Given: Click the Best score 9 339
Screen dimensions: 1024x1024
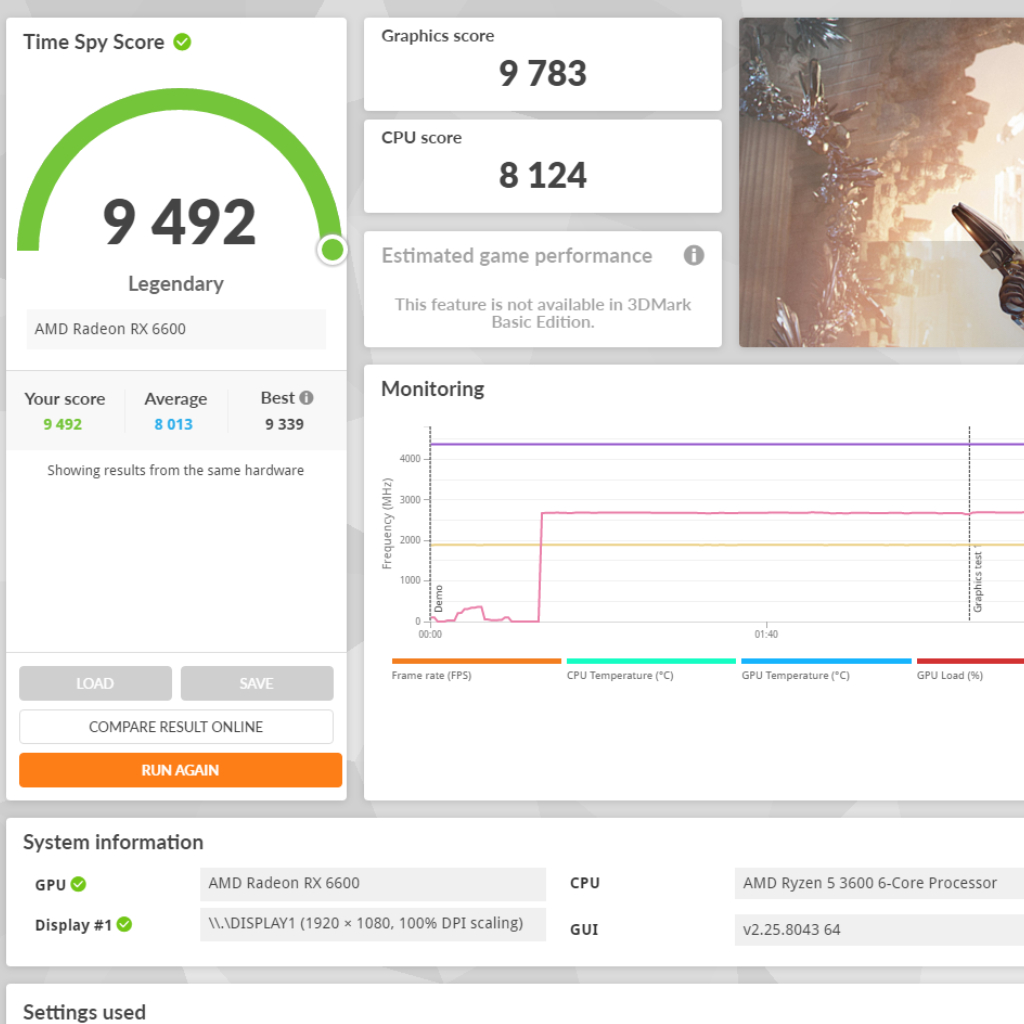Looking at the screenshot, I should (284, 424).
